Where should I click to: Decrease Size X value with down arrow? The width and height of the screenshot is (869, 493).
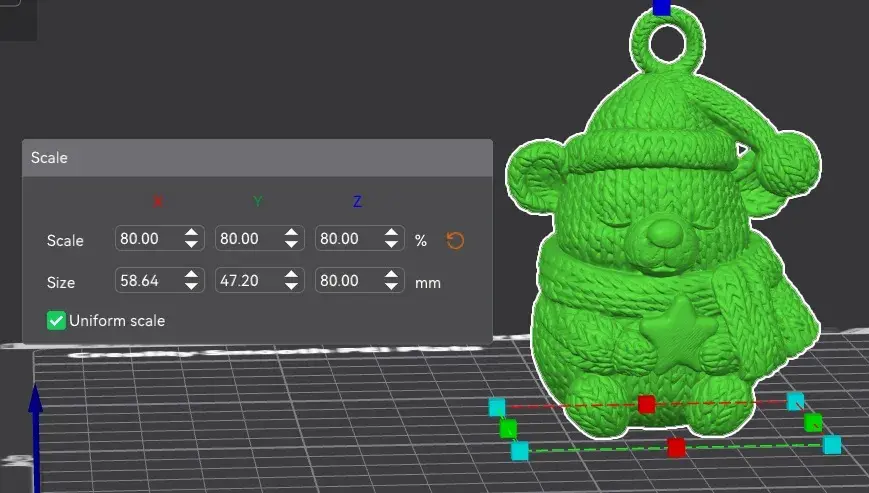[191, 288]
